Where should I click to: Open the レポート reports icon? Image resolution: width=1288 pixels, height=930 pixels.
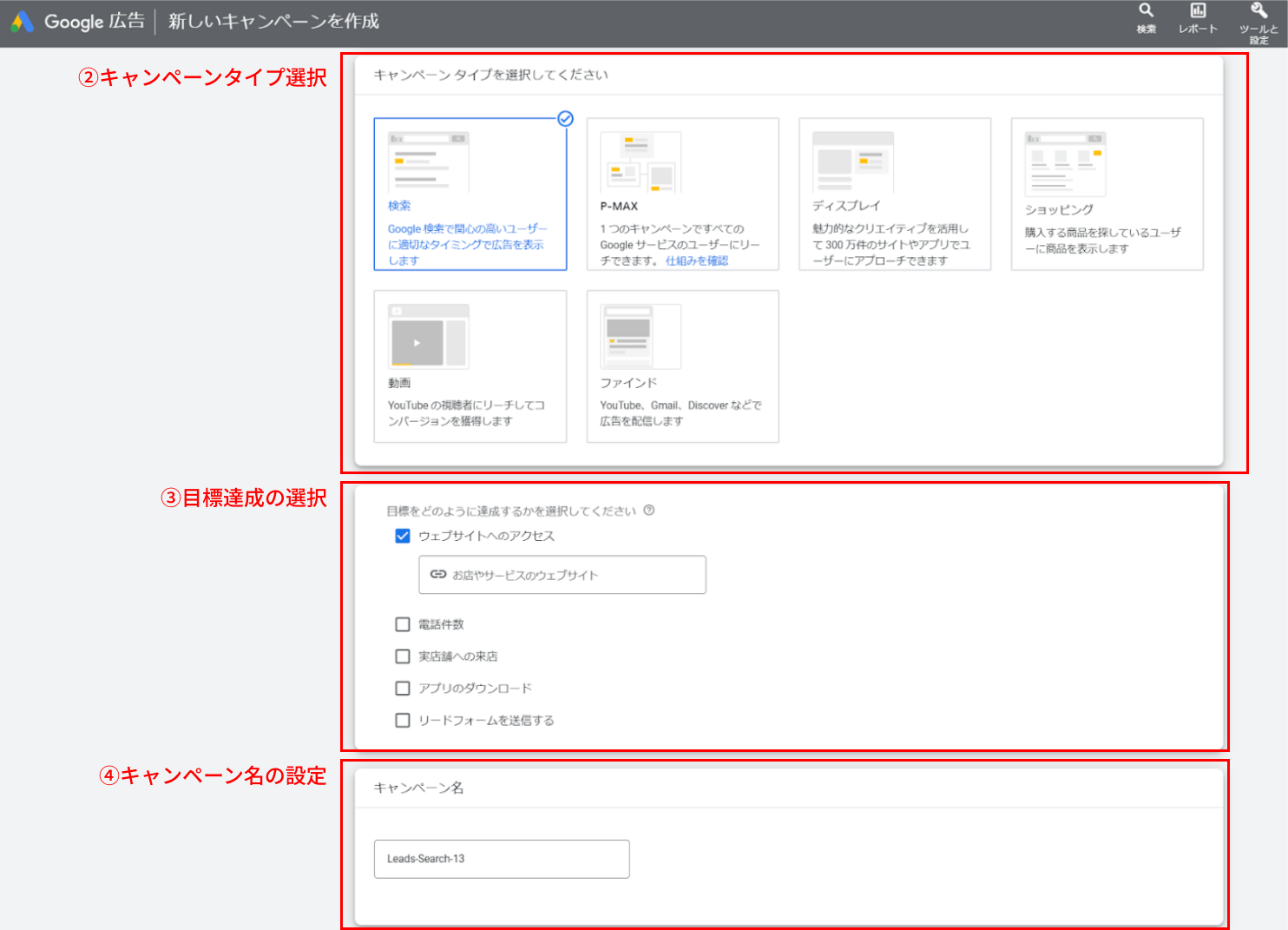1198,10
